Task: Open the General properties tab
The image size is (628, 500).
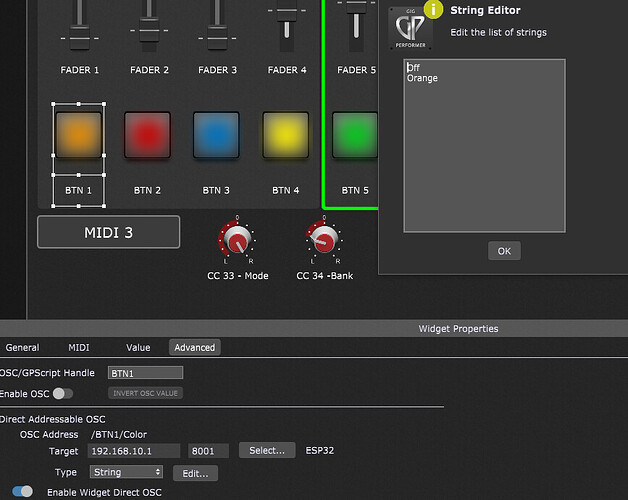Action: point(22,347)
